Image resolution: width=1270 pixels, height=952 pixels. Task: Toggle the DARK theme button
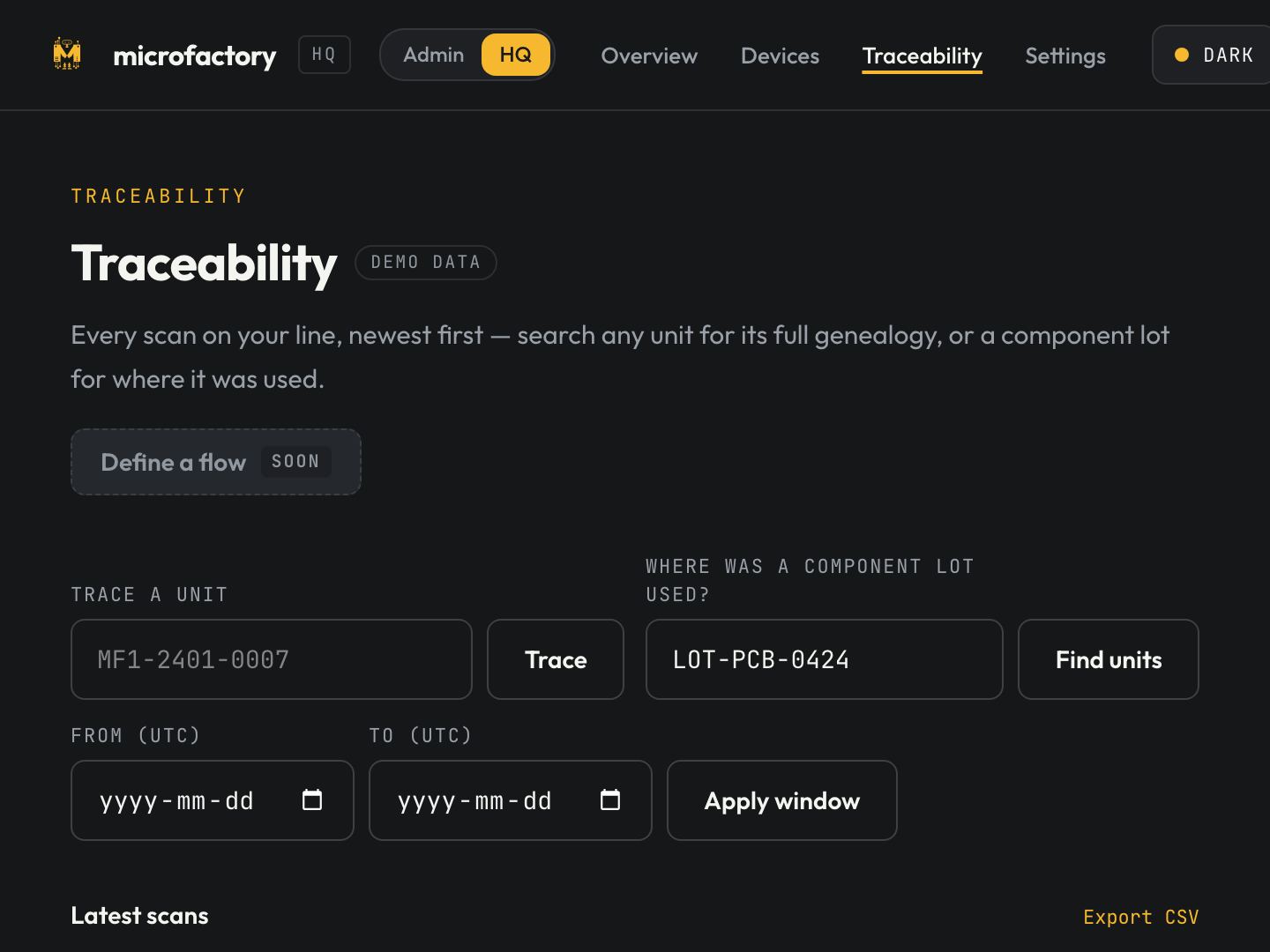coord(1212,55)
